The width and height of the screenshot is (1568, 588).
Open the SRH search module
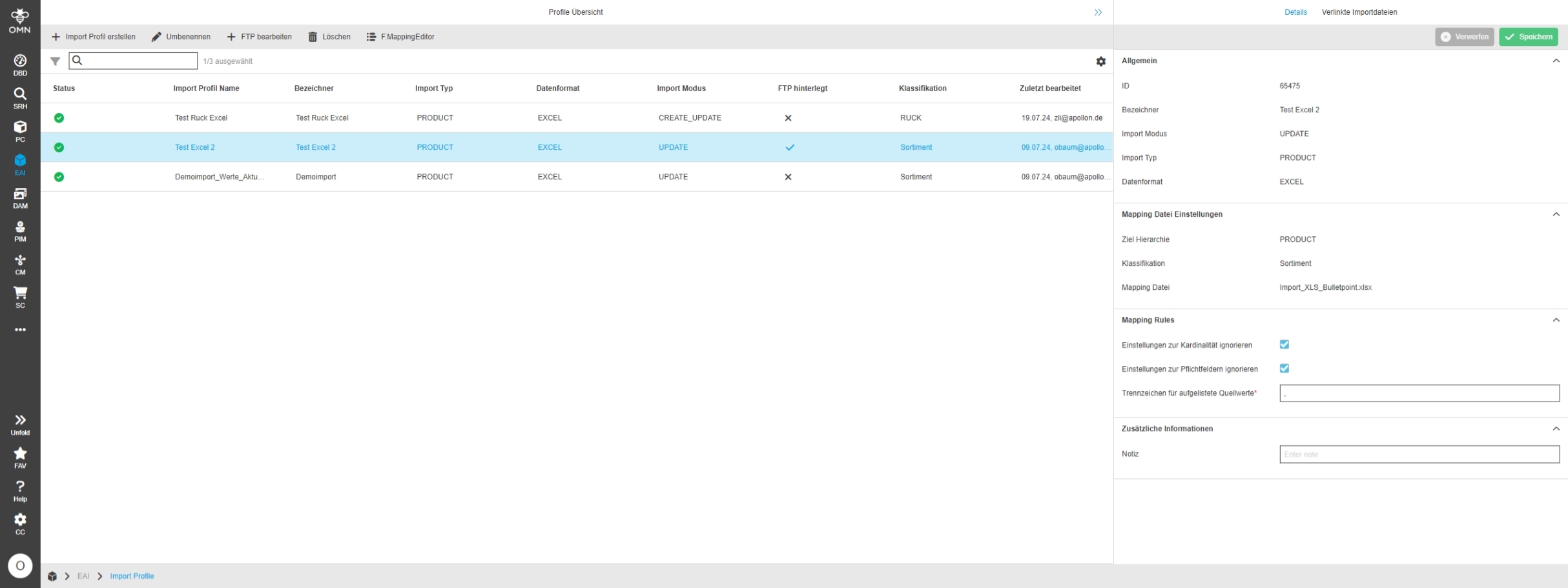point(20,99)
